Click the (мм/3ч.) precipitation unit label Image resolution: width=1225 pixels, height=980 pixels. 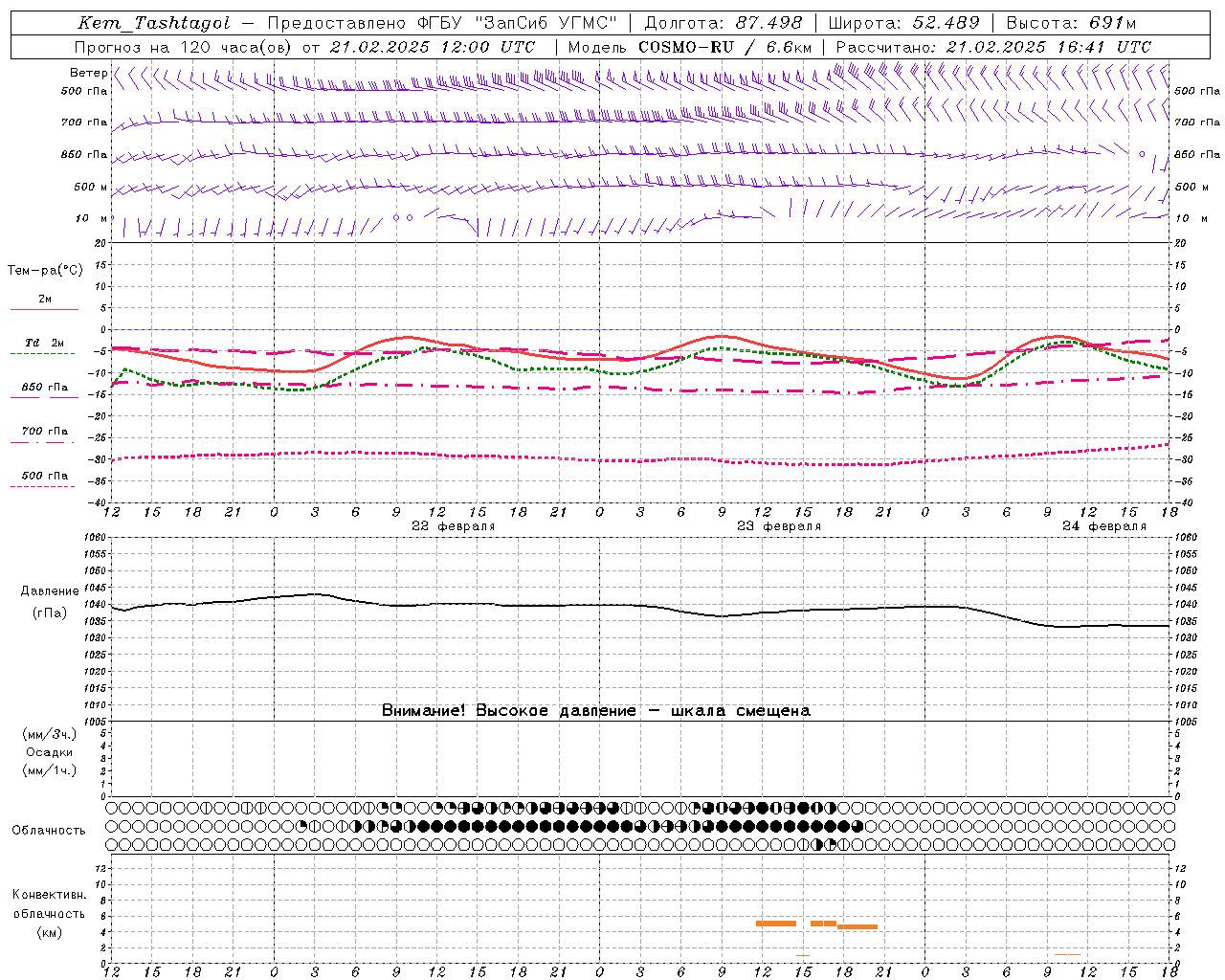50,735
